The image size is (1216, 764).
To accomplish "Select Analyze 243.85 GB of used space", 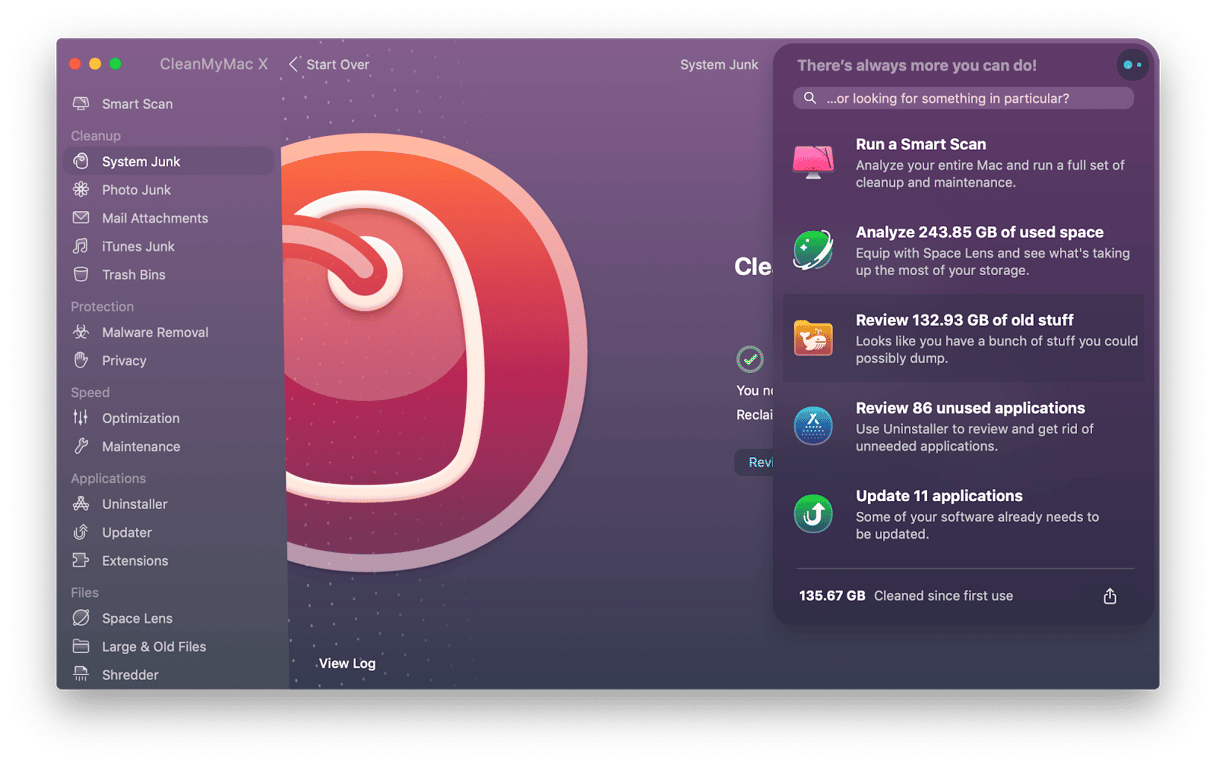I will coord(962,250).
